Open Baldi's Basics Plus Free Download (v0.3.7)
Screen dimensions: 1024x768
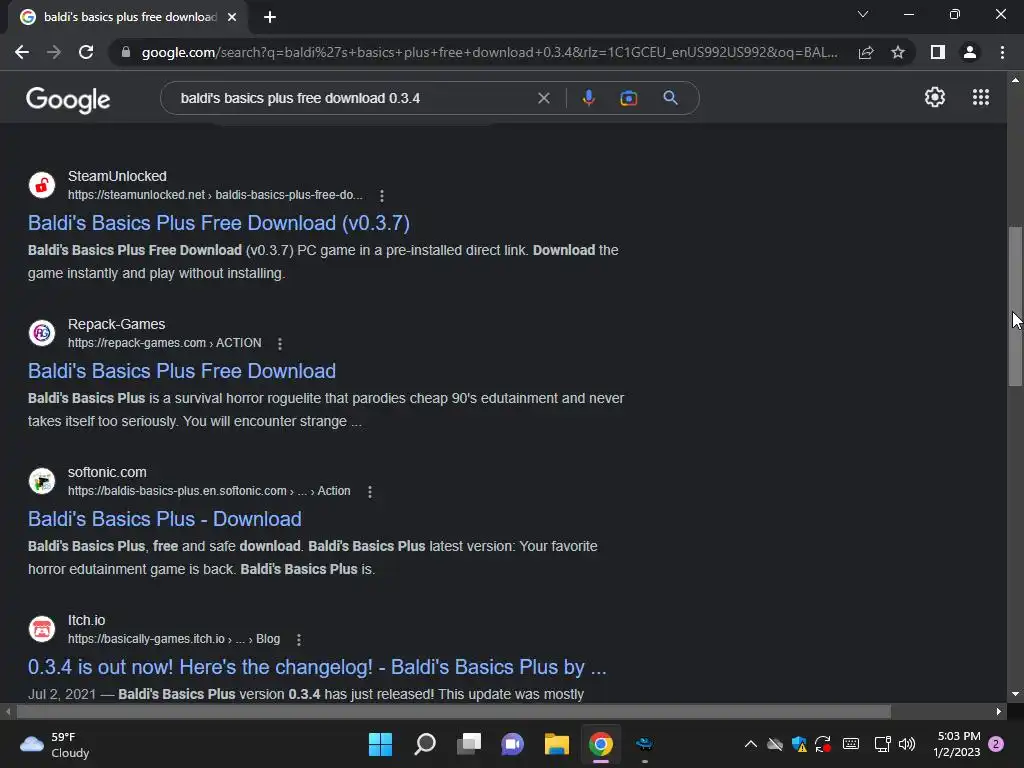coord(219,223)
